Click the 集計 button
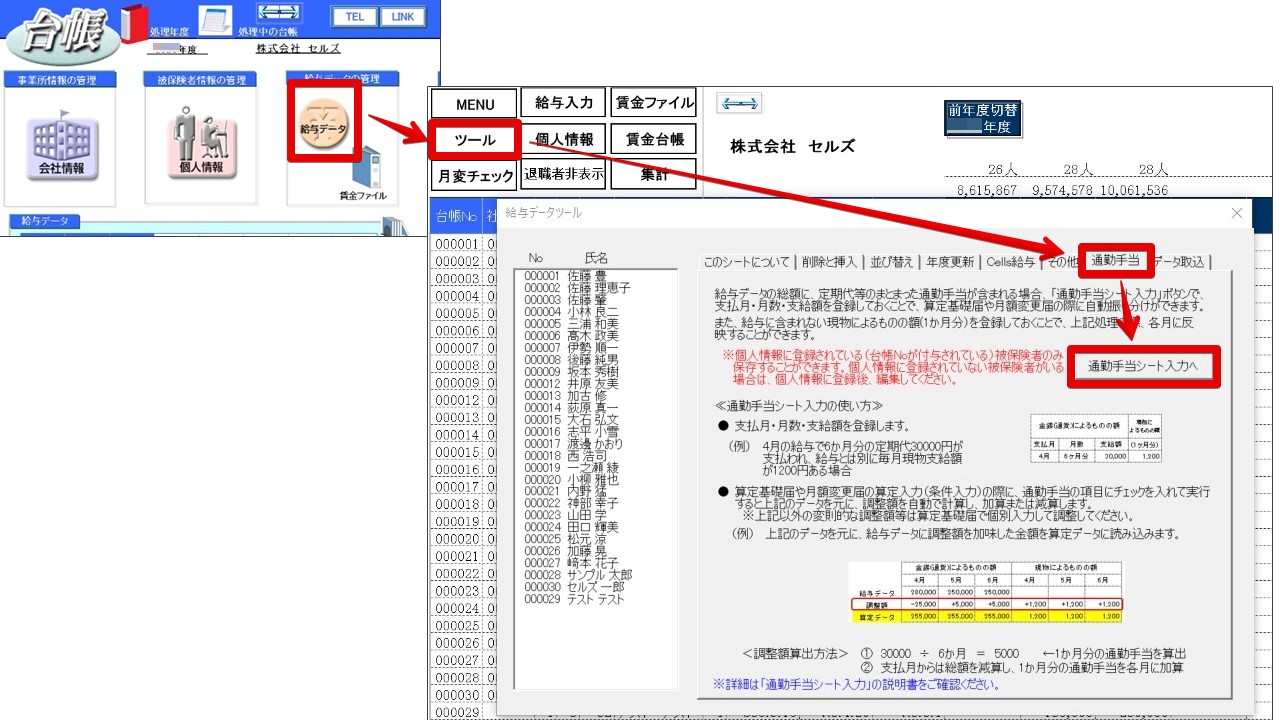Screen dimensions: 1280x720 [653, 174]
